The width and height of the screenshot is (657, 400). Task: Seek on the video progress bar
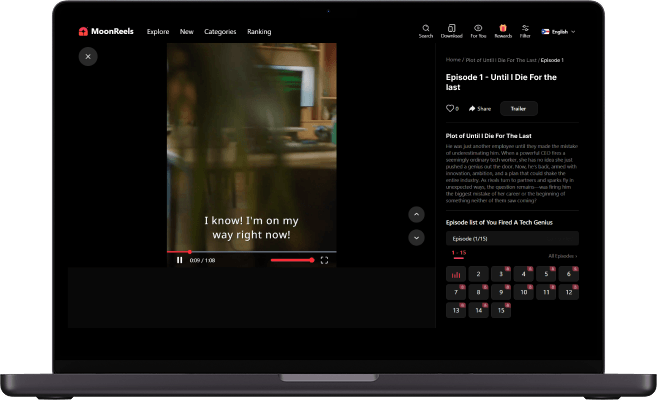[251, 252]
